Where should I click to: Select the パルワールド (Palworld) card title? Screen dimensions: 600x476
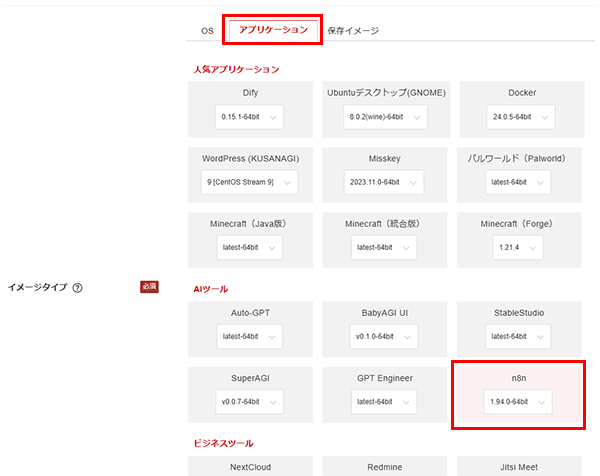(x=516, y=158)
